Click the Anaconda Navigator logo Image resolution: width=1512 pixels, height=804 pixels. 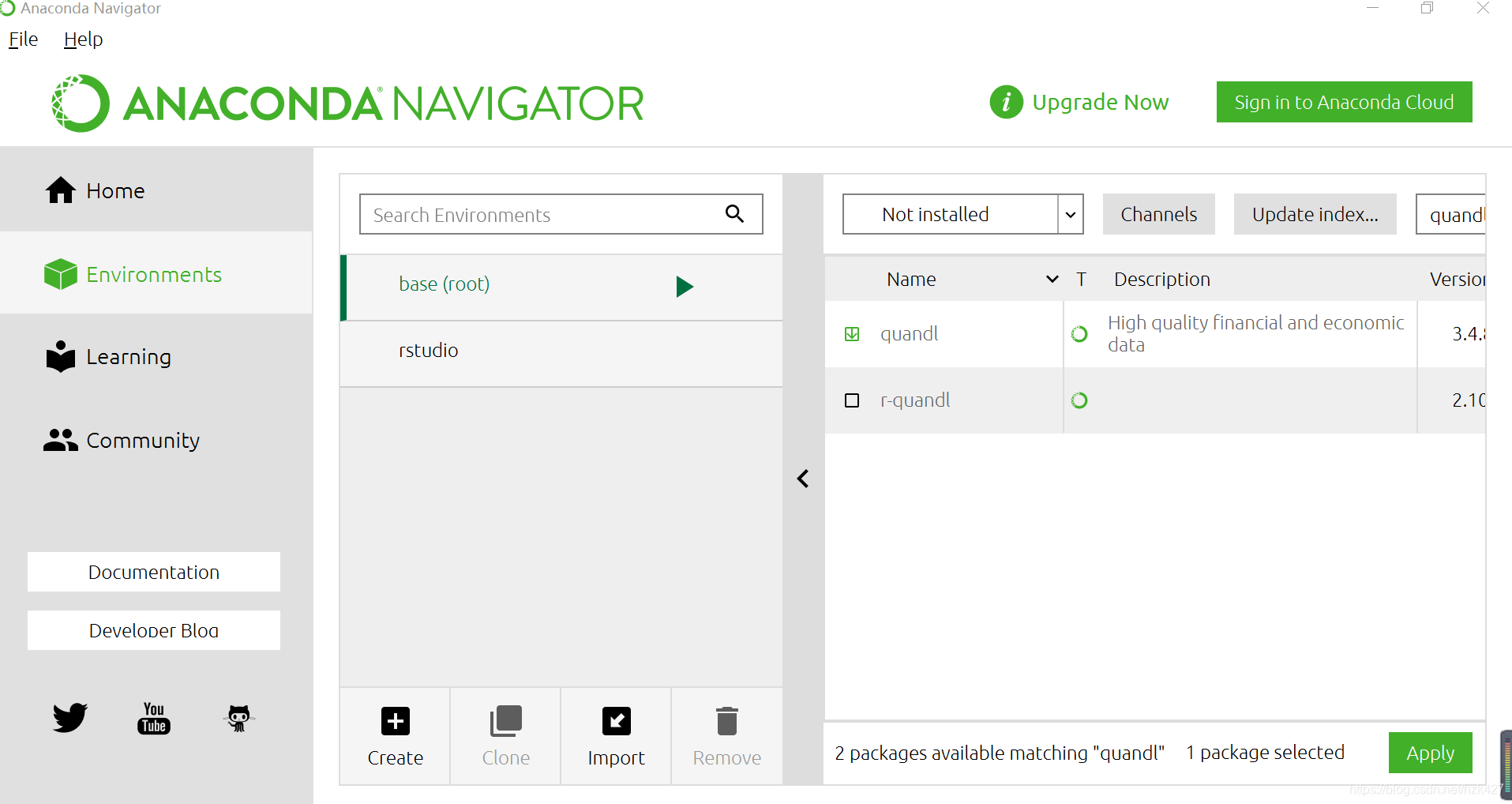click(347, 103)
